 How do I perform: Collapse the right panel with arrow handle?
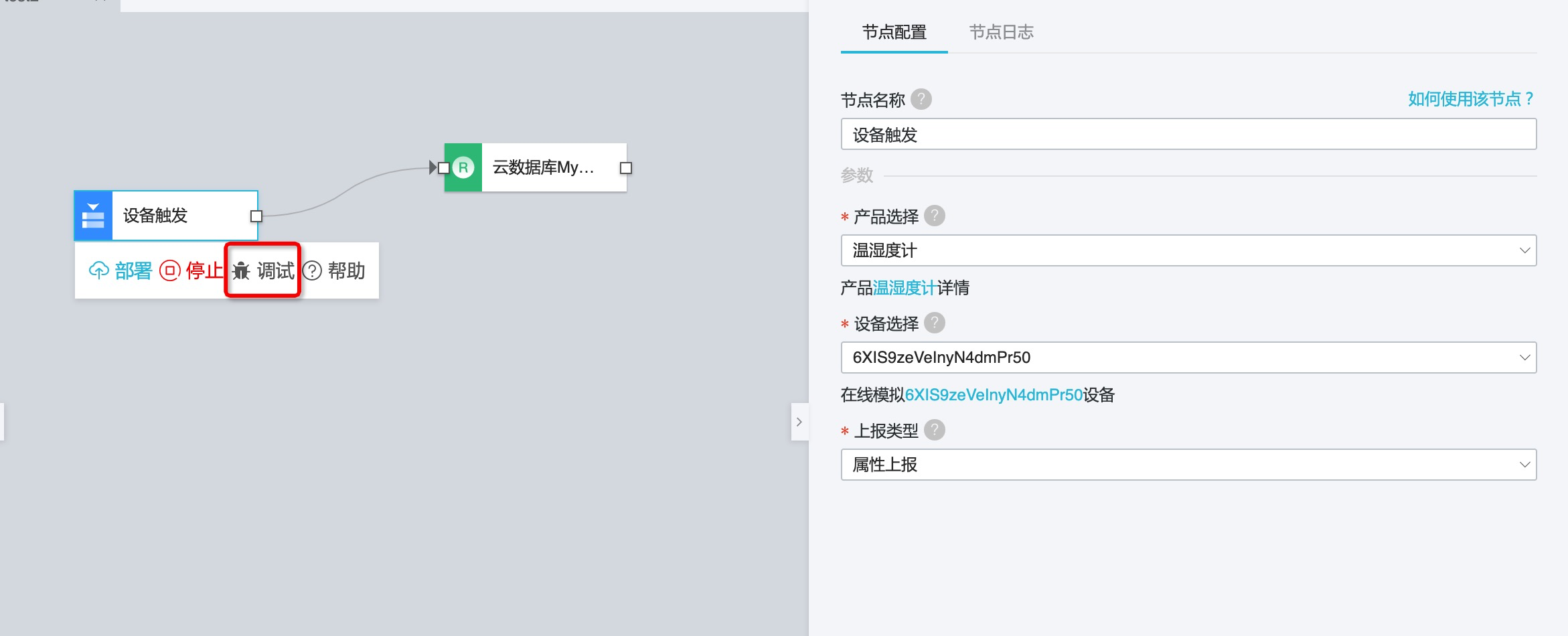pyautogui.click(x=799, y=422)
